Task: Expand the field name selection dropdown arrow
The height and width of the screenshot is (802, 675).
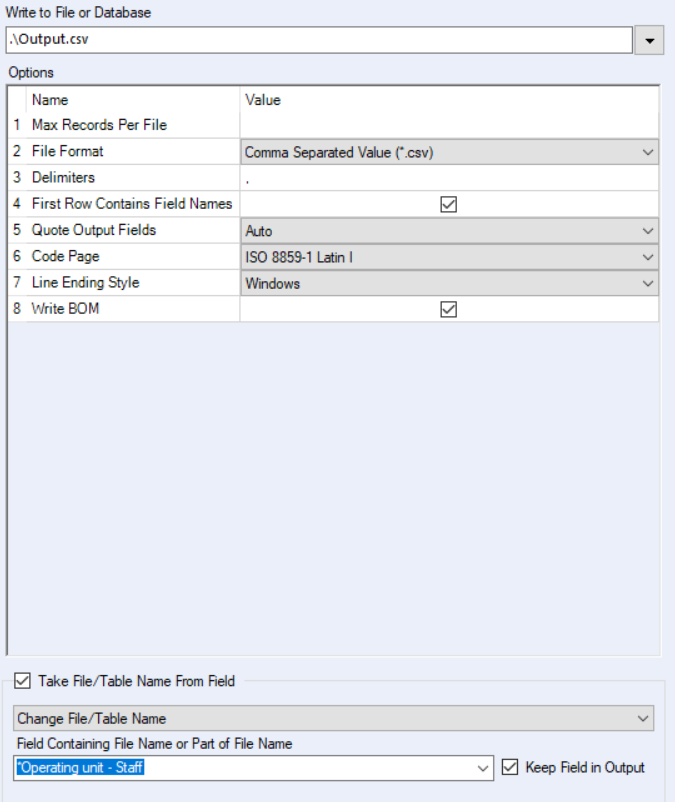Action: tap(484, 768)
